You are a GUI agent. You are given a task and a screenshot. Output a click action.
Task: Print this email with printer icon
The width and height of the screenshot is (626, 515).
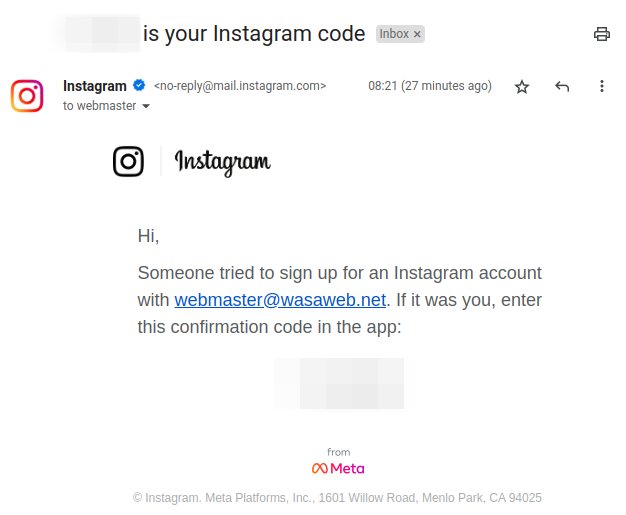(x=601, y=34)
